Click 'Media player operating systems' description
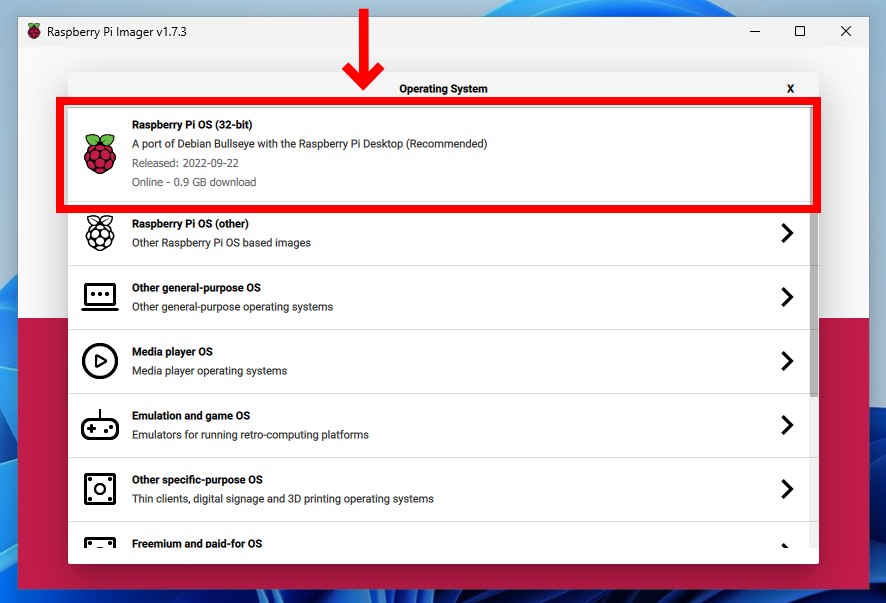 coord(210,371)
